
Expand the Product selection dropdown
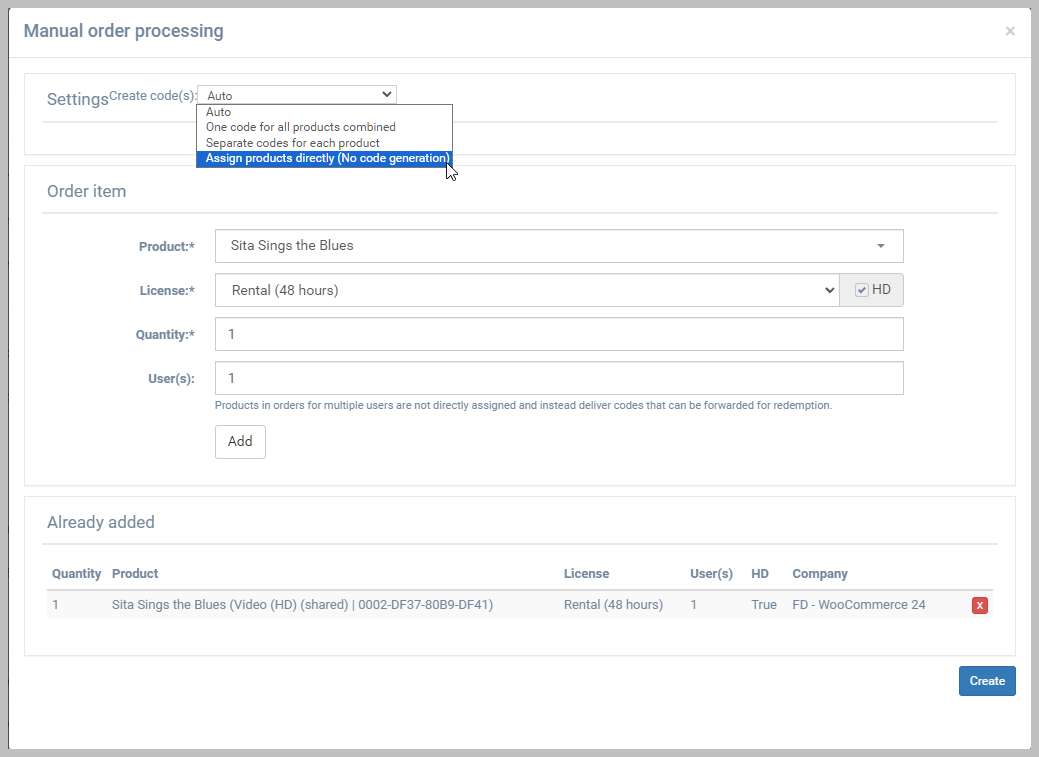(558, 246)
